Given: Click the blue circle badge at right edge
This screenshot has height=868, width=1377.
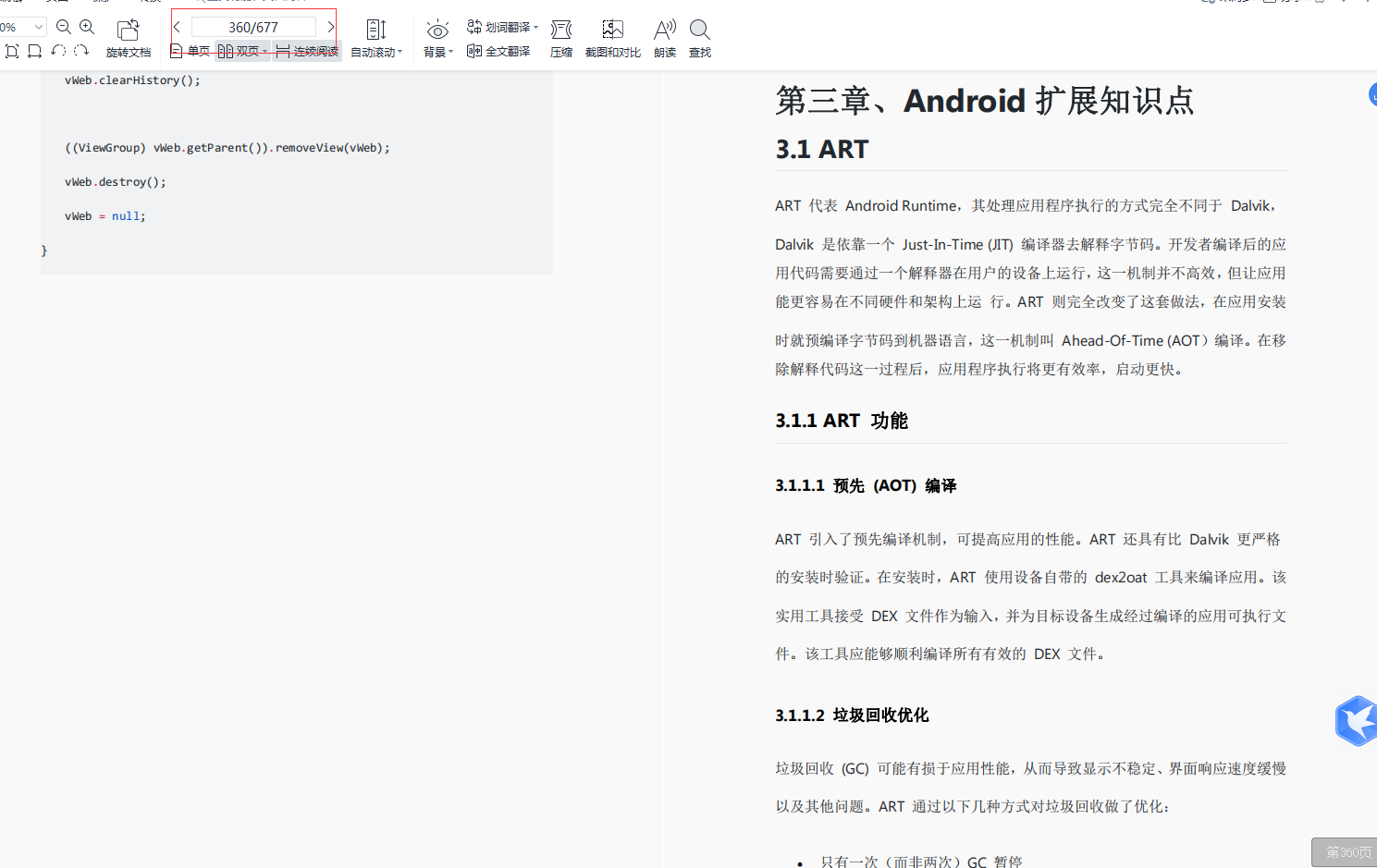Looking at the screenshot, I should [1372, 94].
